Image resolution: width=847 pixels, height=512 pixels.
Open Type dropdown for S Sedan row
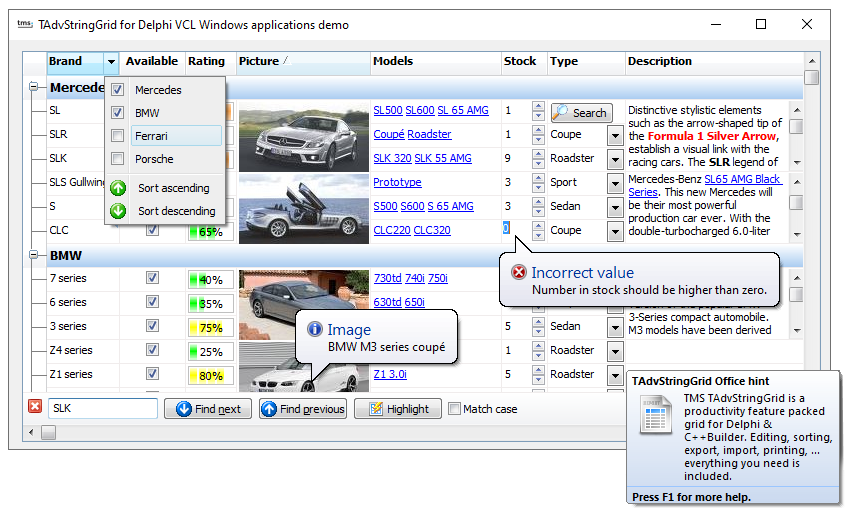615,207
